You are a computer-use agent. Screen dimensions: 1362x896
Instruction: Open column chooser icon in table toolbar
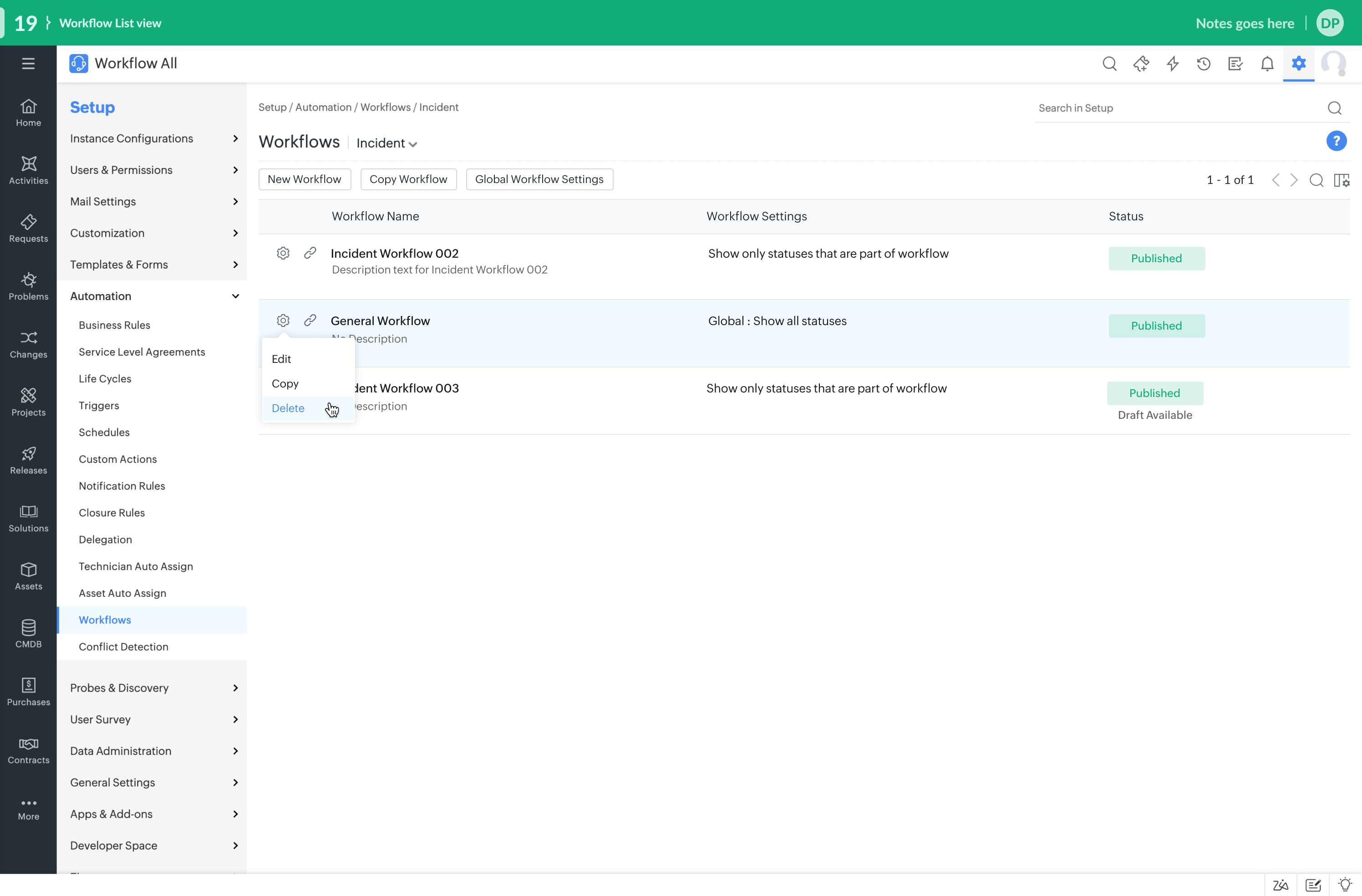pos(1342,180)
